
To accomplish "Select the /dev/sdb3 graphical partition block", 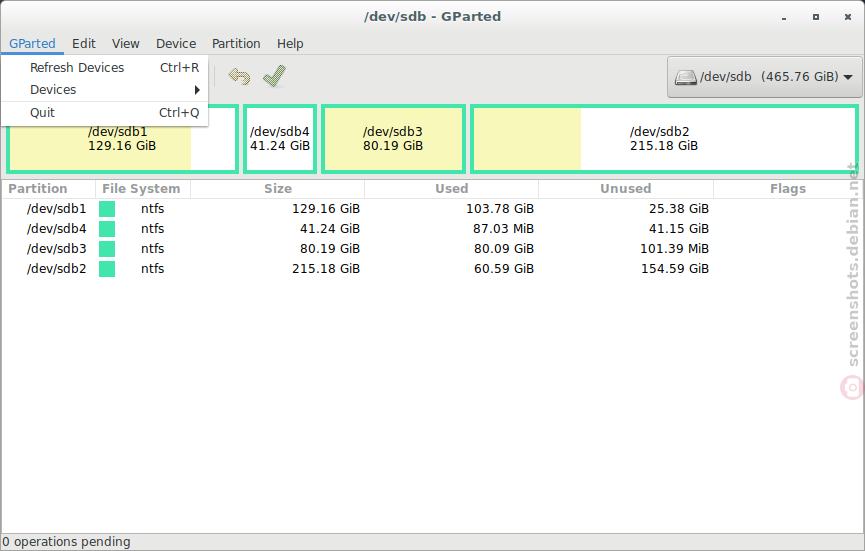I will coord(393,139).
